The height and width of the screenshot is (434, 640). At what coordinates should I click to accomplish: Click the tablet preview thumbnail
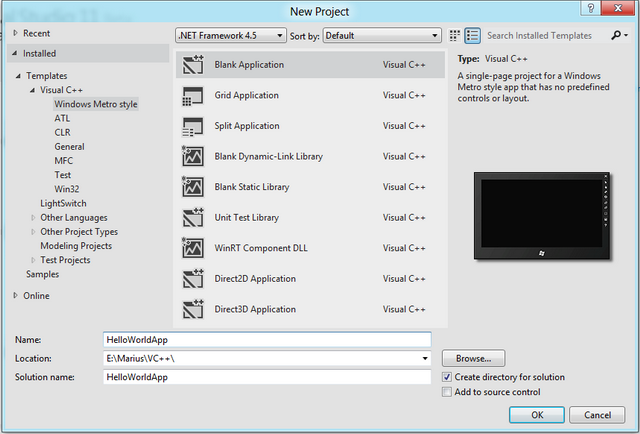click(x=542, y=216)
